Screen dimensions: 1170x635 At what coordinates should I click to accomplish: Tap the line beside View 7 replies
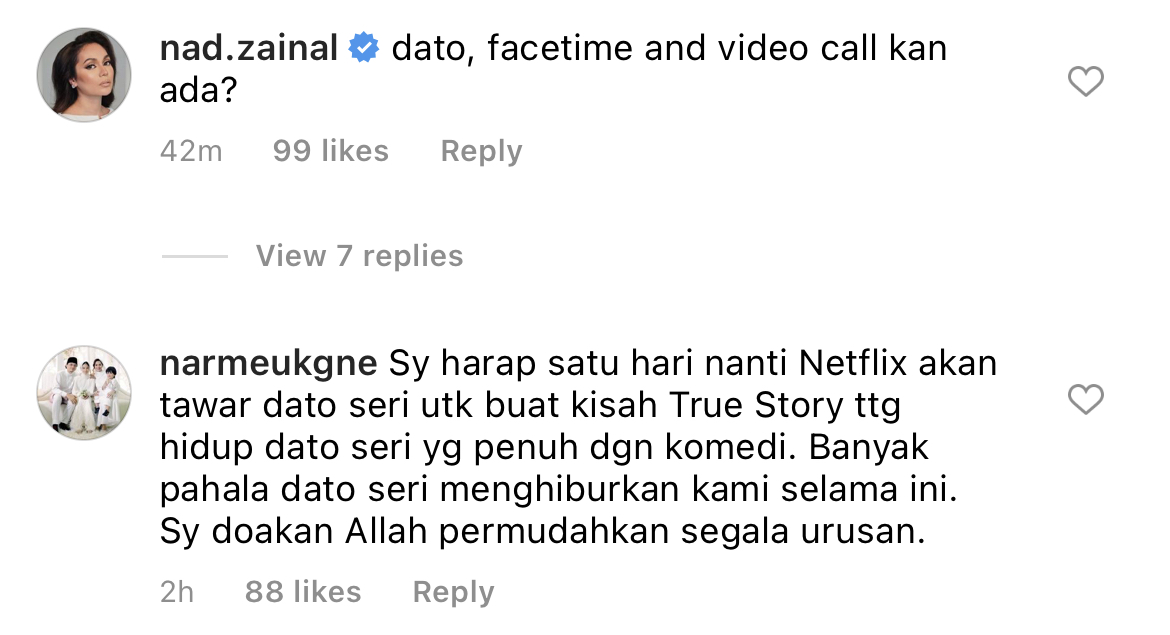195,256
